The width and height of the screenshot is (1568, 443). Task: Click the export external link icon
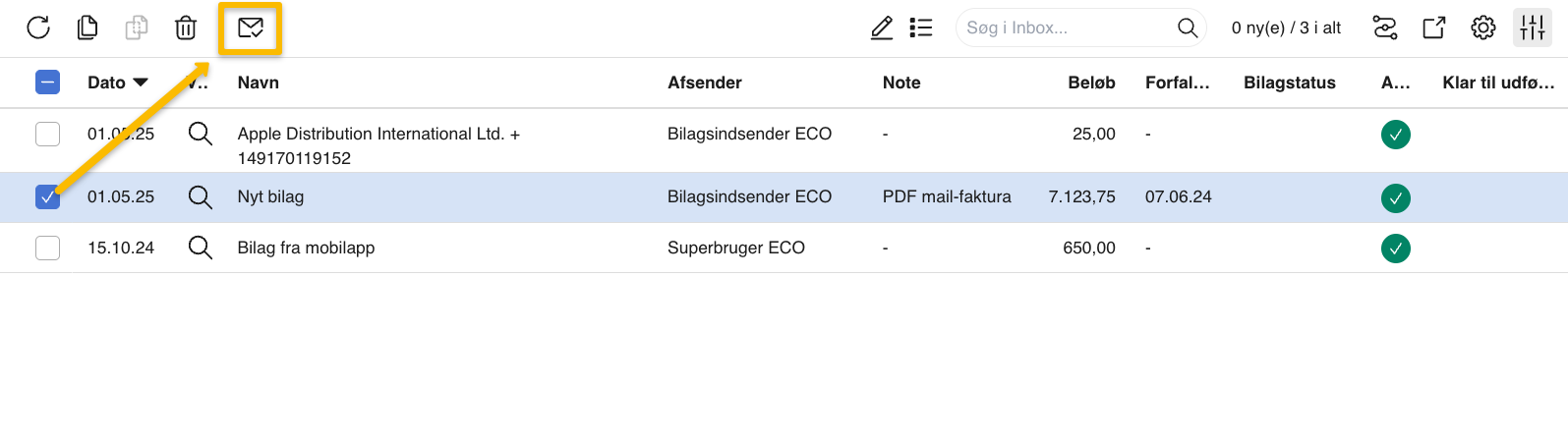pyautogui.click(x=1434, y=28)
